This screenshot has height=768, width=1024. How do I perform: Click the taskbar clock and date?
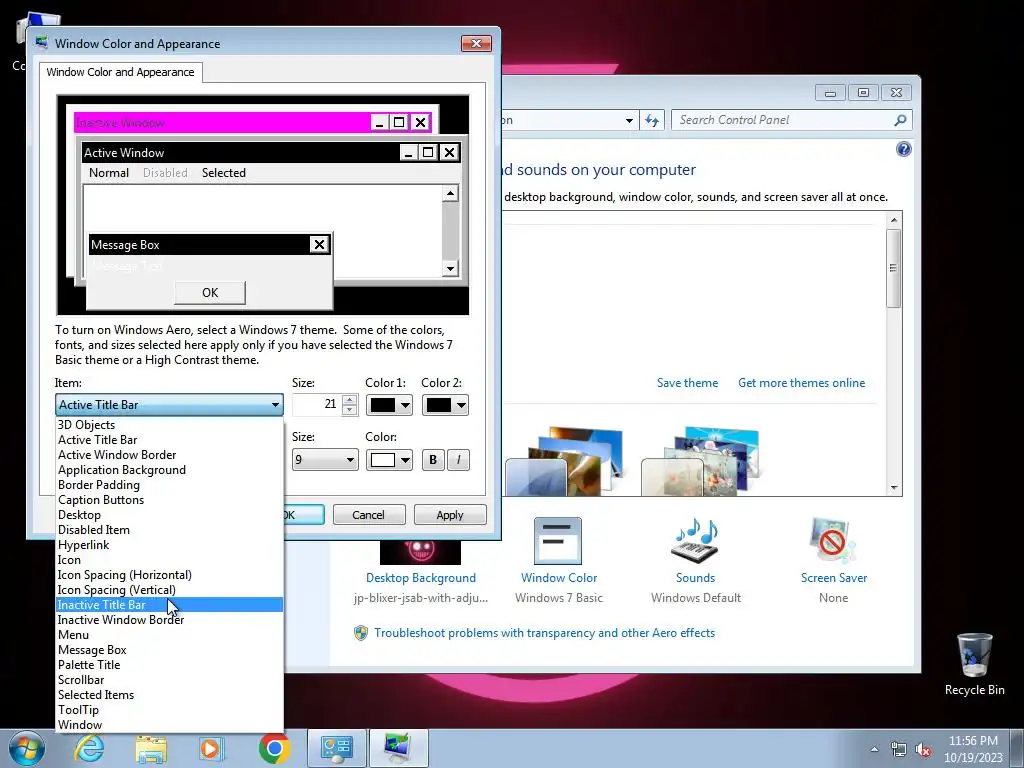973,749
